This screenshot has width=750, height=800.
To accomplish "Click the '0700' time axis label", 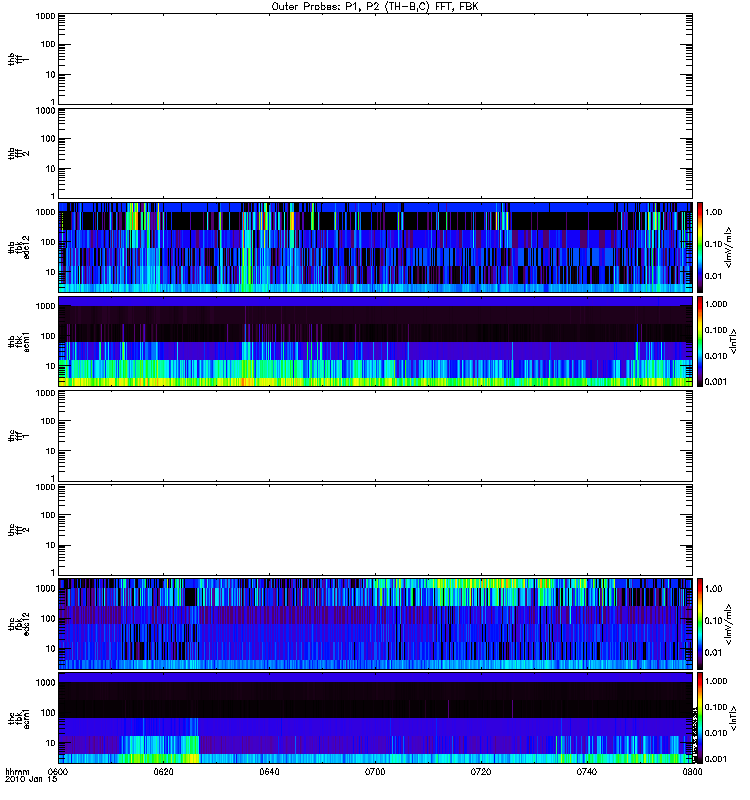I will 375,772.
